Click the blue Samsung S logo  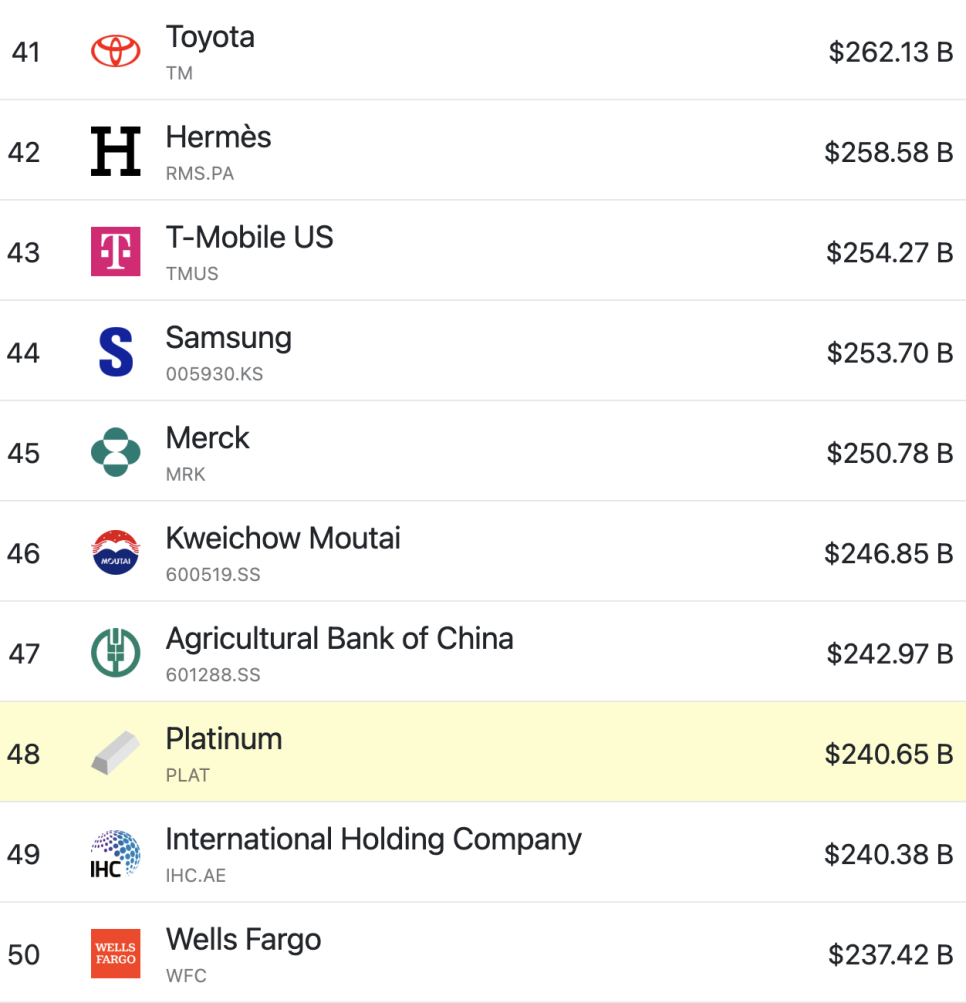pyautogui.click(x=116, y=352)
